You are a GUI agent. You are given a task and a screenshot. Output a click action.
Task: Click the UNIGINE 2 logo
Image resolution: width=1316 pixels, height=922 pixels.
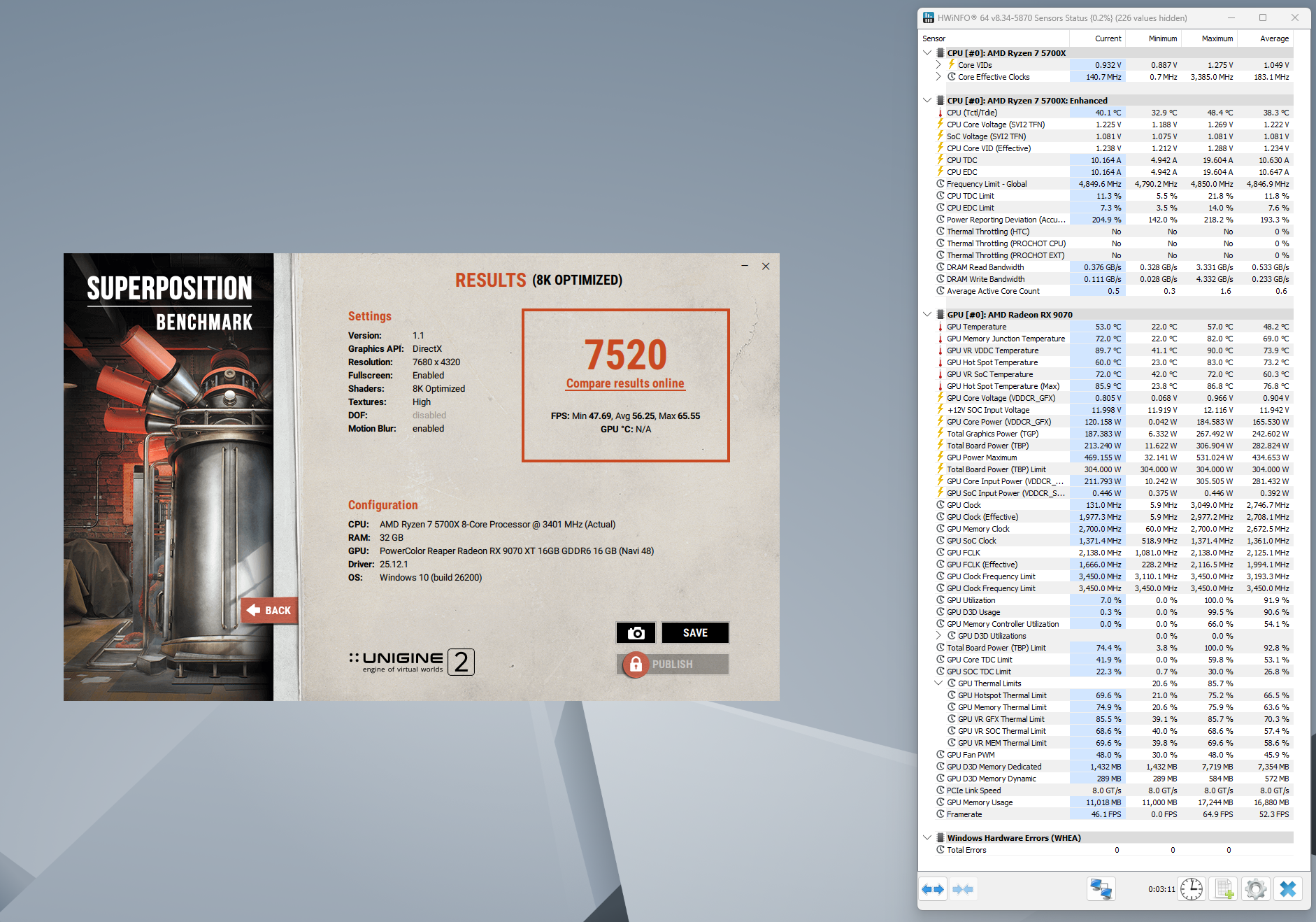coord(411,662)
